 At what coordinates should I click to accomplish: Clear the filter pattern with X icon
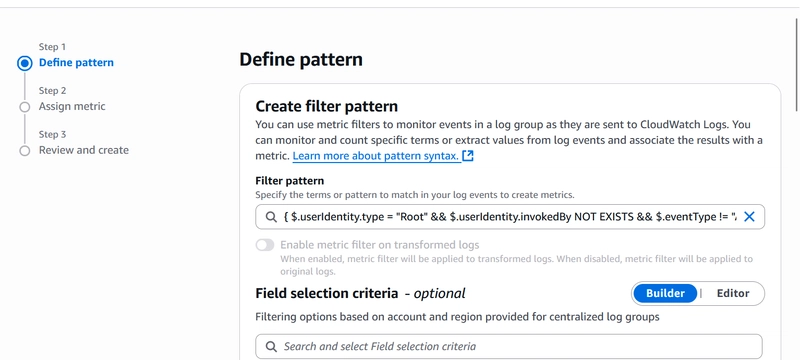pos(748,217)
